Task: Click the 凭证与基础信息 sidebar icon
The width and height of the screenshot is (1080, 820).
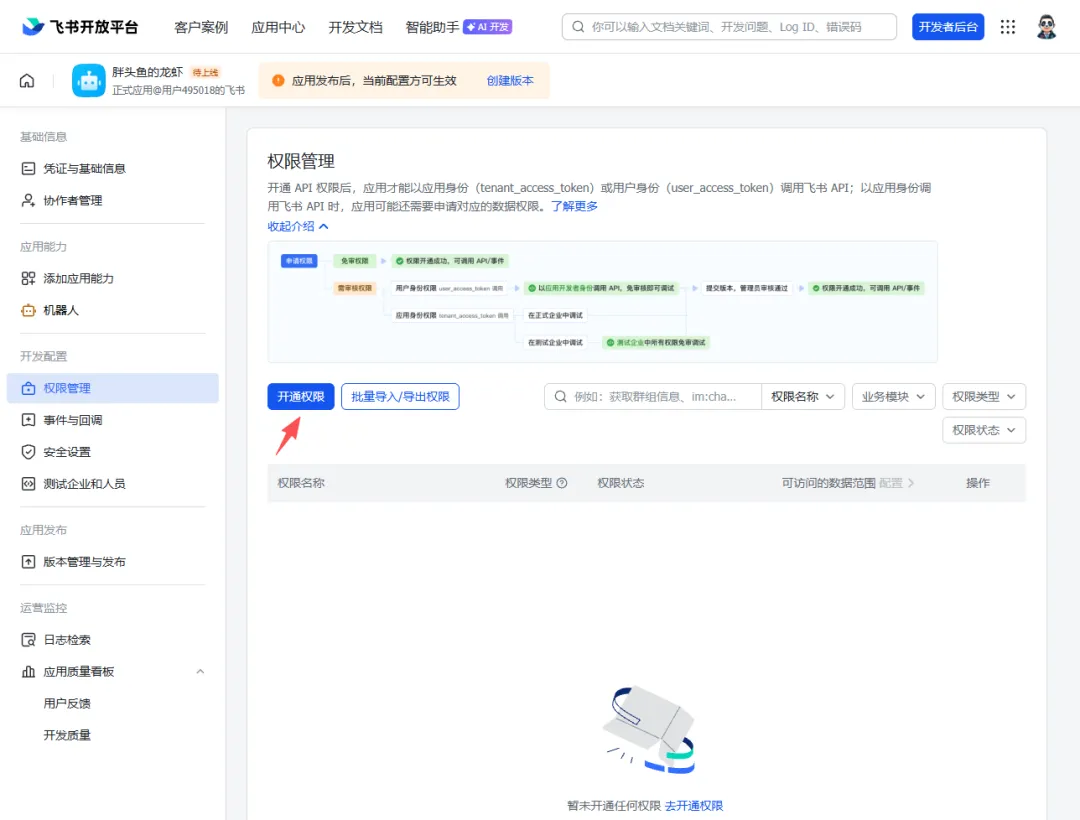Action: [28, 169]
